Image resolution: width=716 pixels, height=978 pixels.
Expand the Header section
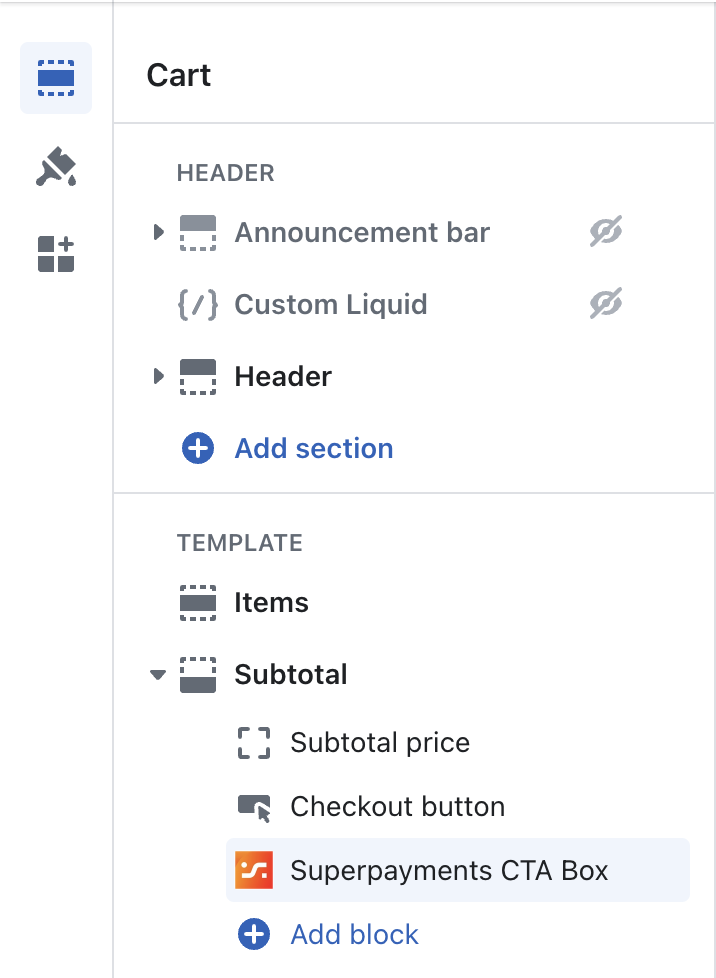(158, 376)
